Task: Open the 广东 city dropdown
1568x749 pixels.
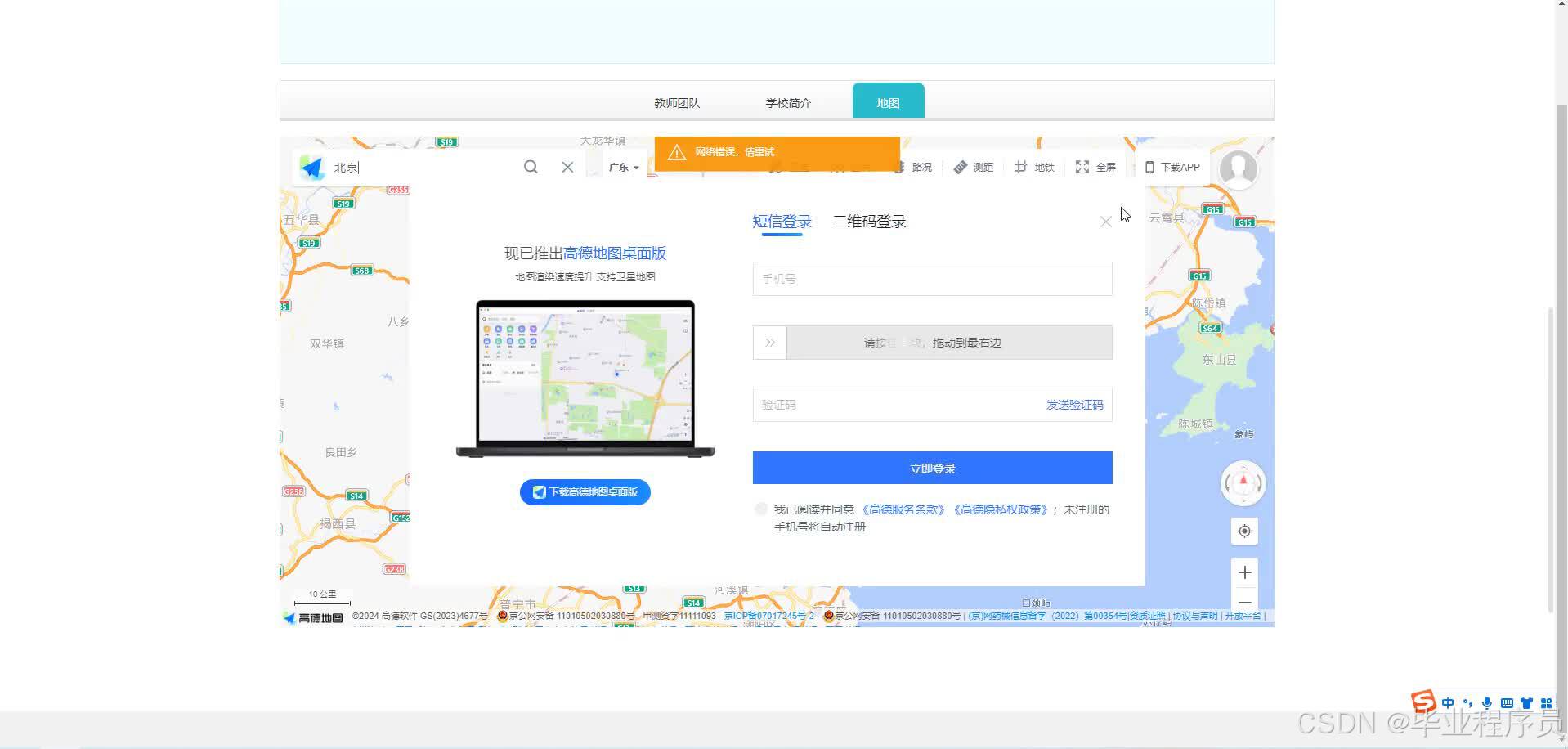Action: tap(624, 167)
